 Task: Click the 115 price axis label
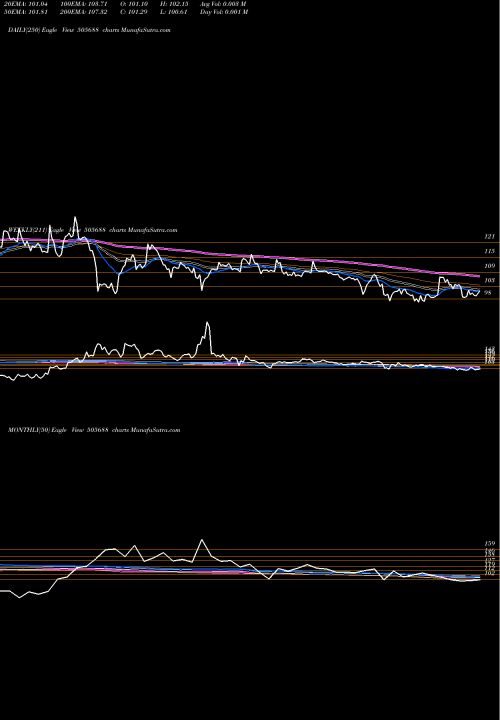coord(489,251)
